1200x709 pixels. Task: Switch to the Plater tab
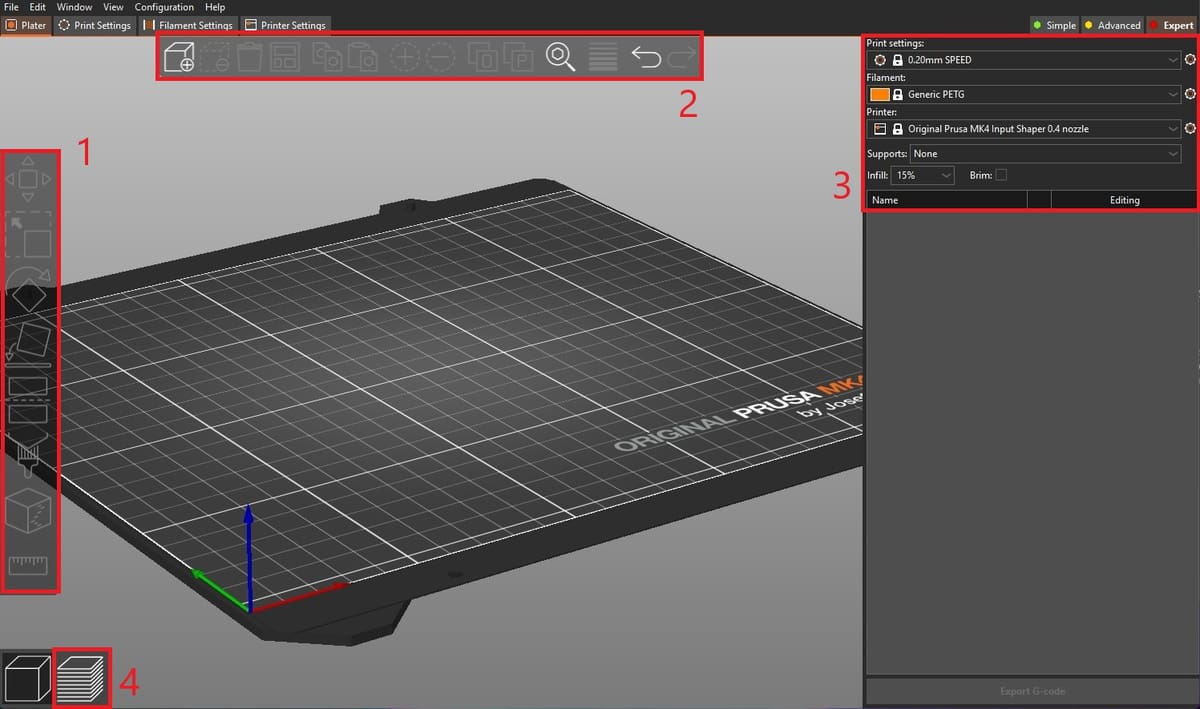27,25
